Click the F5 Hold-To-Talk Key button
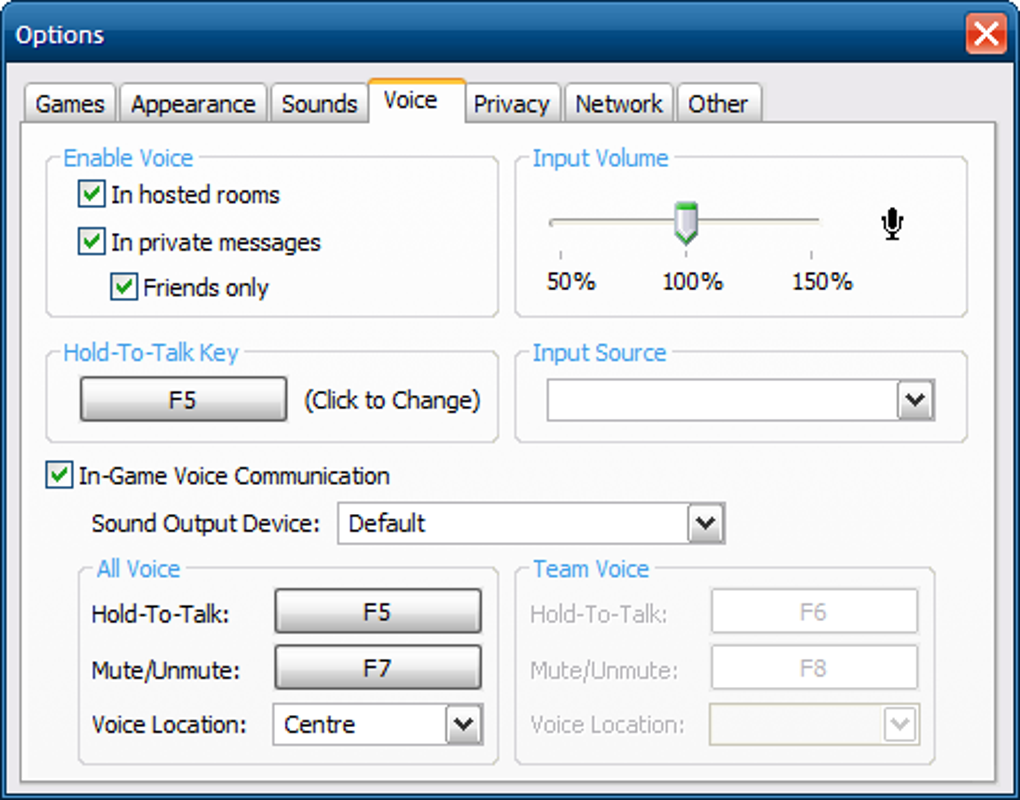The height and width of the screenshot is (800, 1020). pyautogui.click(x=183, y=399)
